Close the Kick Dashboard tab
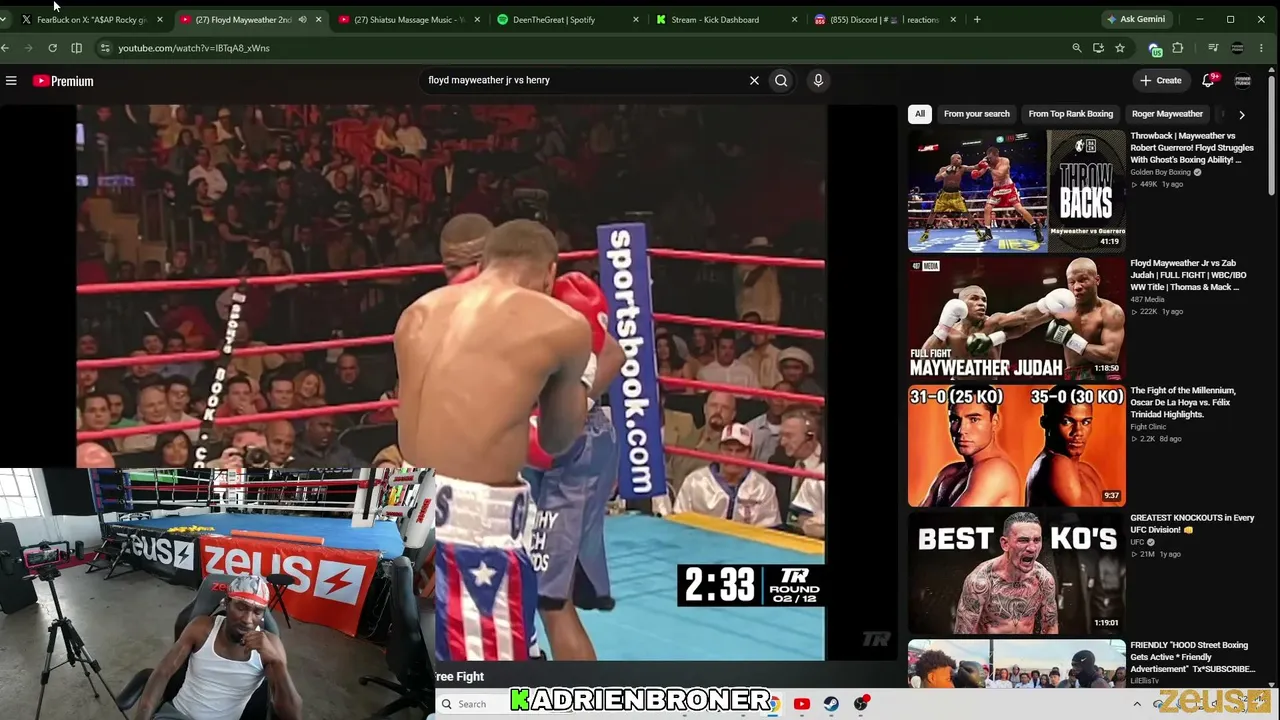The height and width of the screenshot is (720, 1280). [x=795, y=19]
